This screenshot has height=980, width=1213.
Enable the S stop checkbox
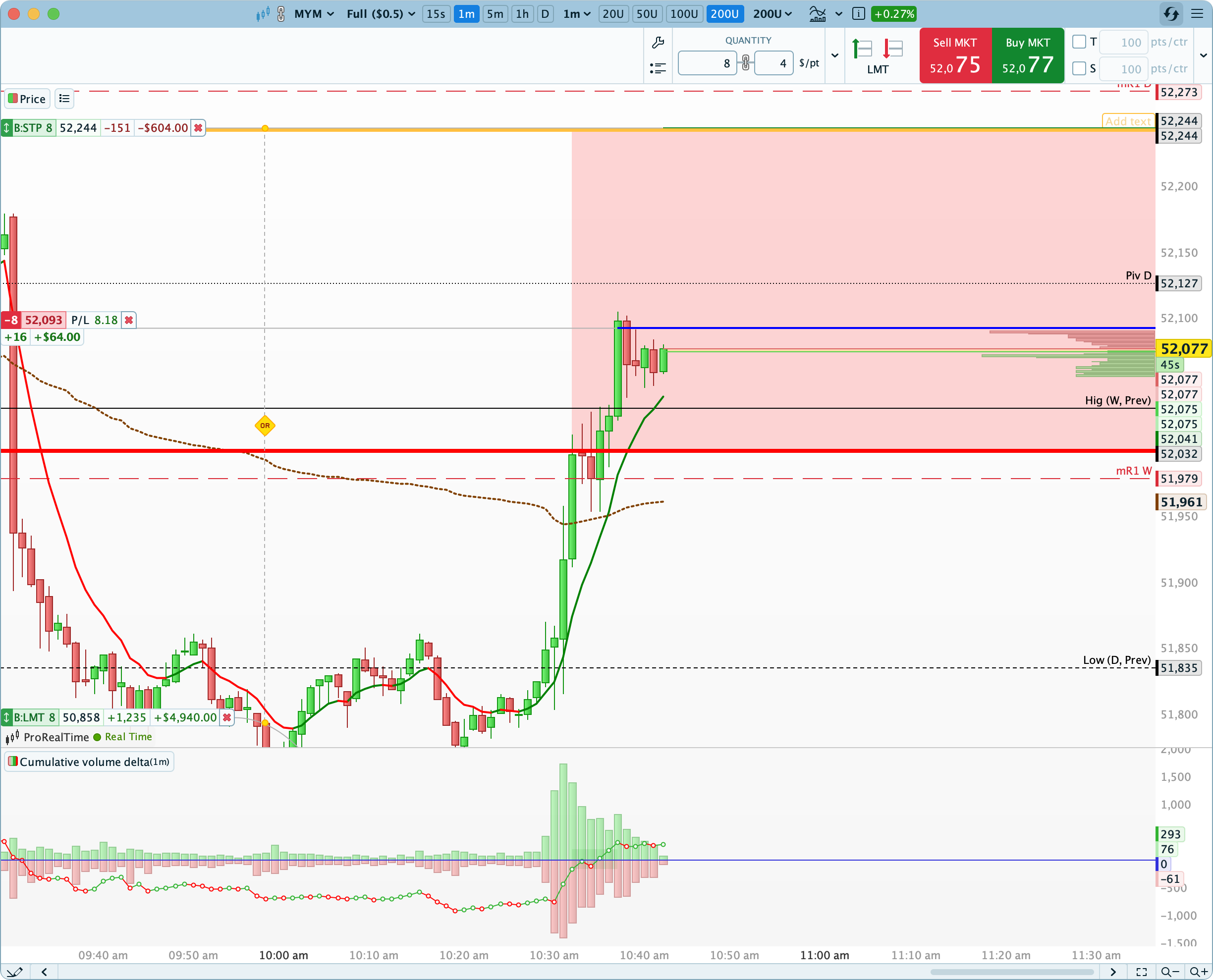(x=1079, y=68)
